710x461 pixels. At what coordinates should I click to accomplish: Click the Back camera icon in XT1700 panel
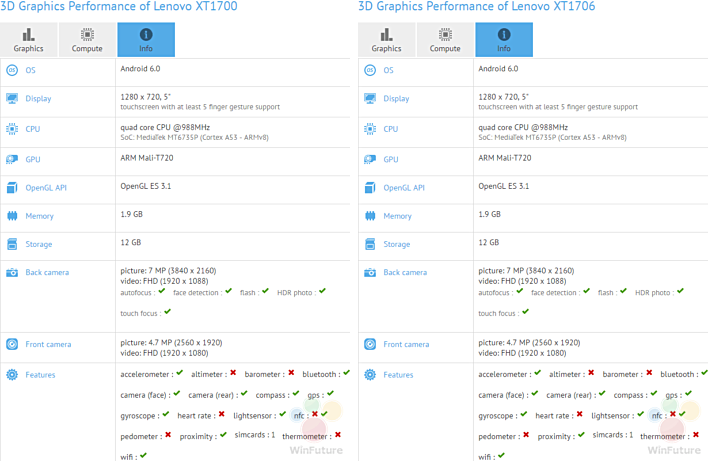pos(12,273)
